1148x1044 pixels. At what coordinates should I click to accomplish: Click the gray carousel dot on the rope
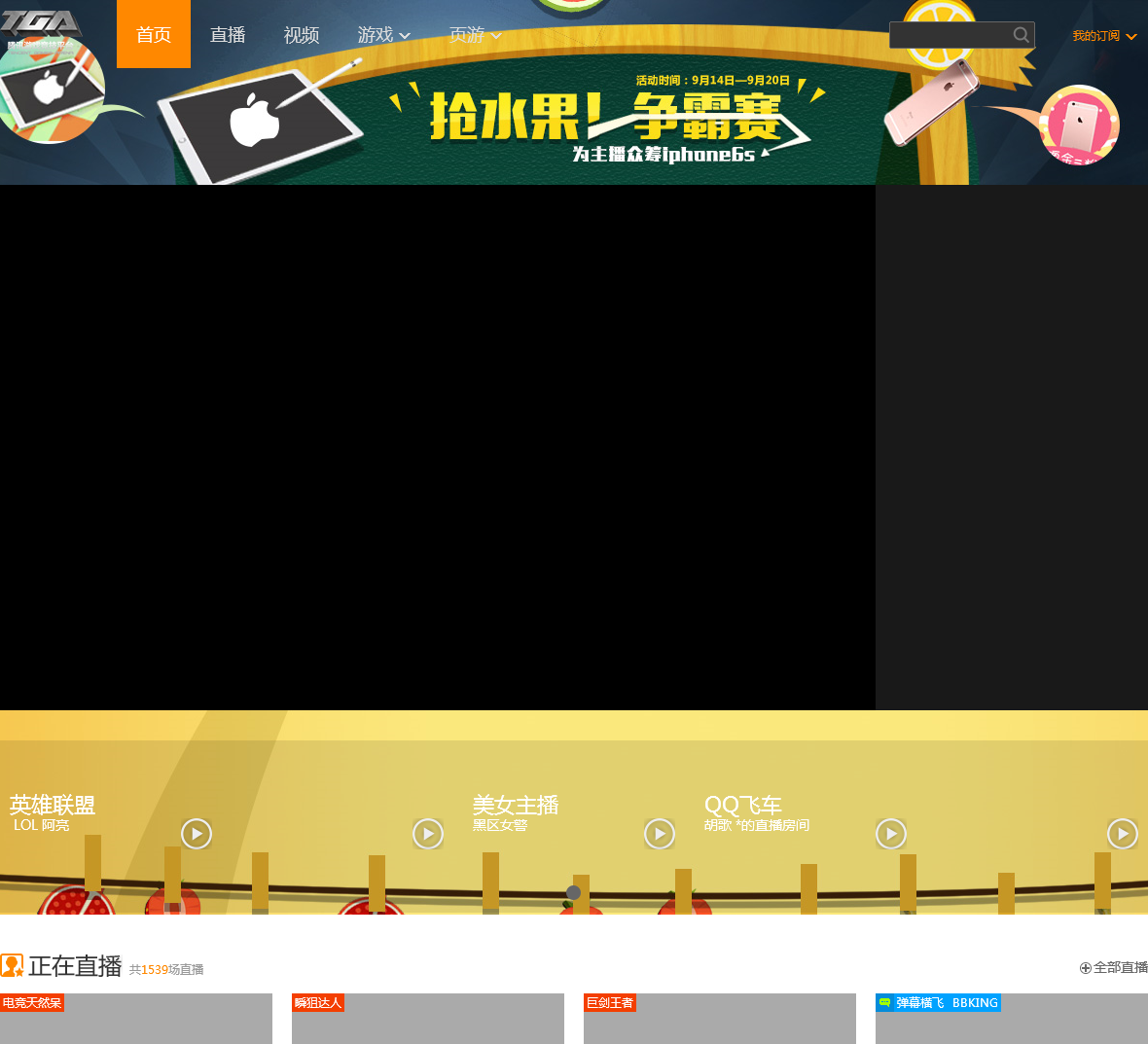(573, 892)
